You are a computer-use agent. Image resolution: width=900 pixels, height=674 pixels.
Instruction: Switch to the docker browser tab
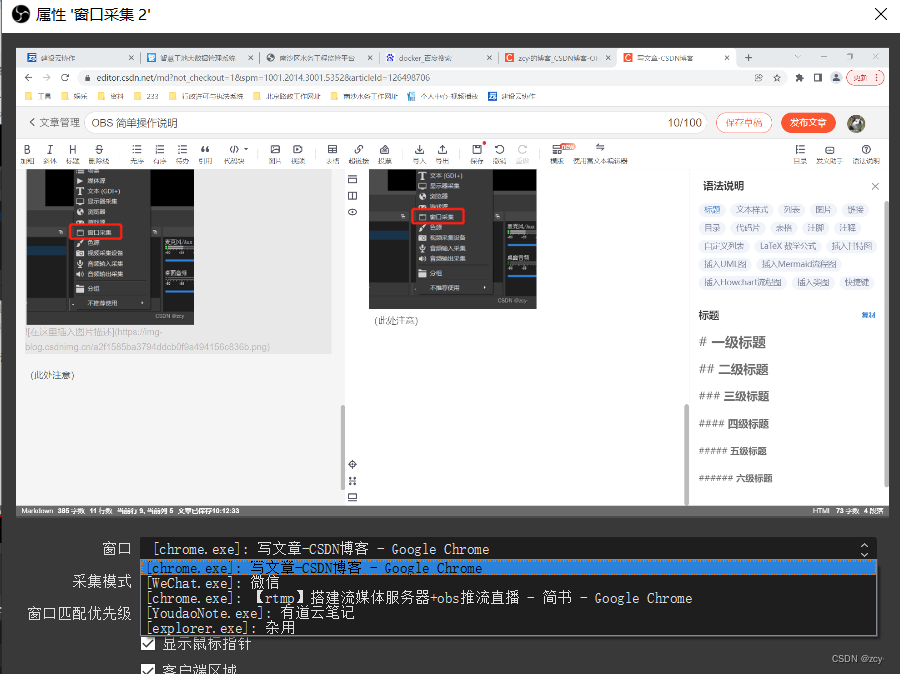pyautogui.click(x=438, y=57)
